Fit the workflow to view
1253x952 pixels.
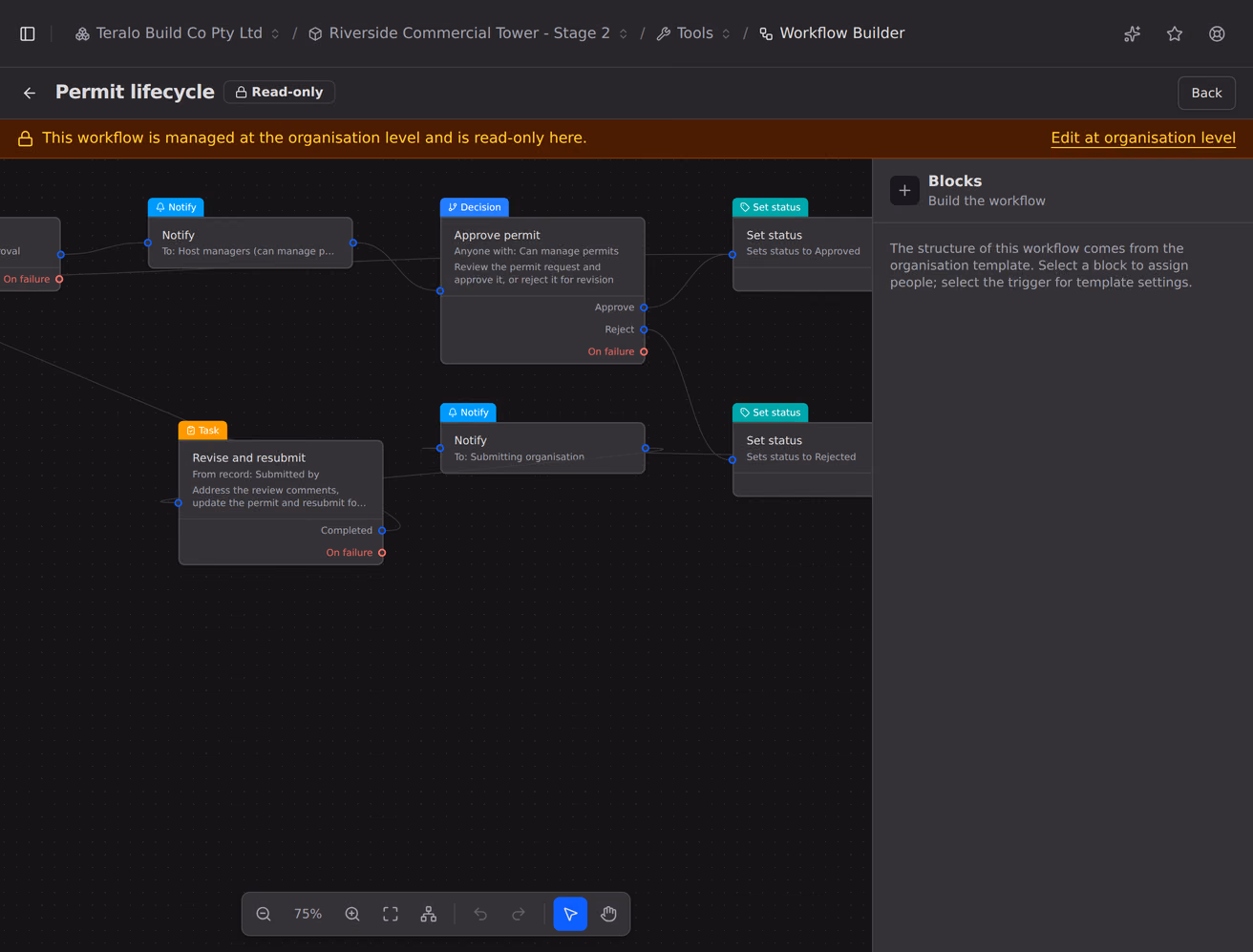pyautogui.click(x=391, y=914)
